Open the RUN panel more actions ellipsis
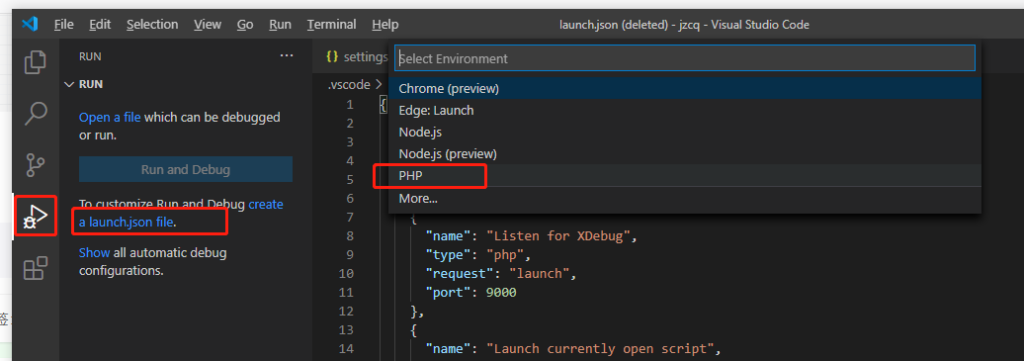Screen dimensions: 1024x361 286,56
